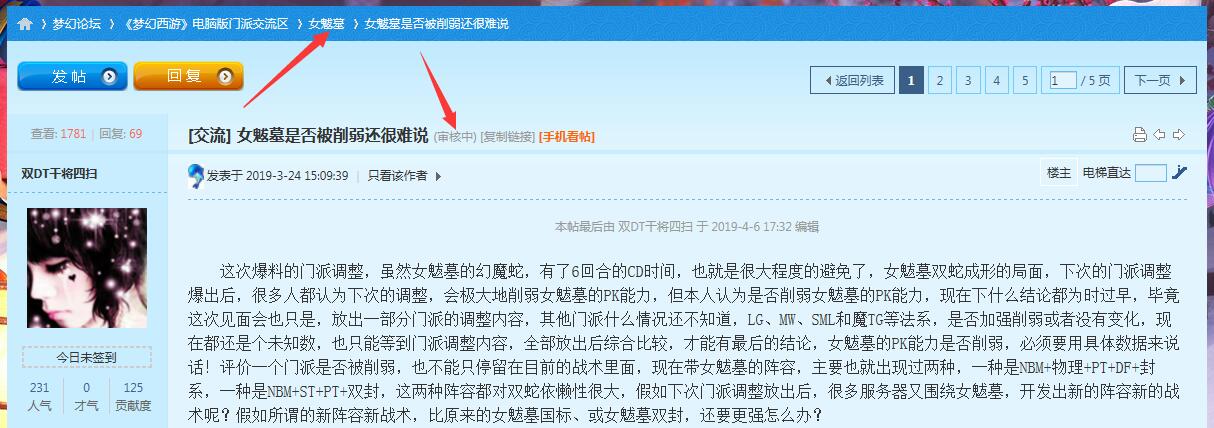Return to list via 返回列表

point(851,80)
